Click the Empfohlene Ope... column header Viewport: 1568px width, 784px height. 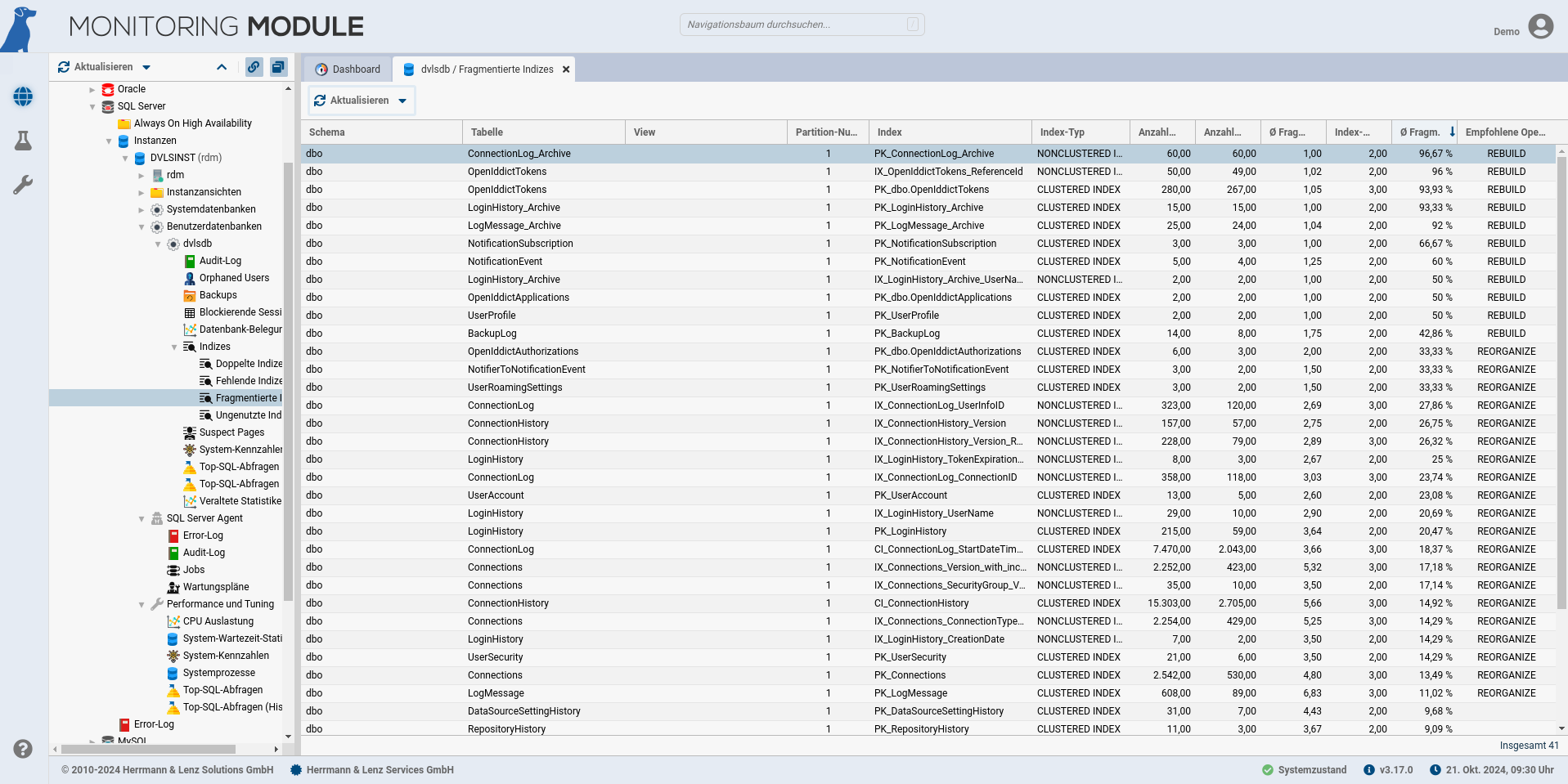tap(1507, 132)
